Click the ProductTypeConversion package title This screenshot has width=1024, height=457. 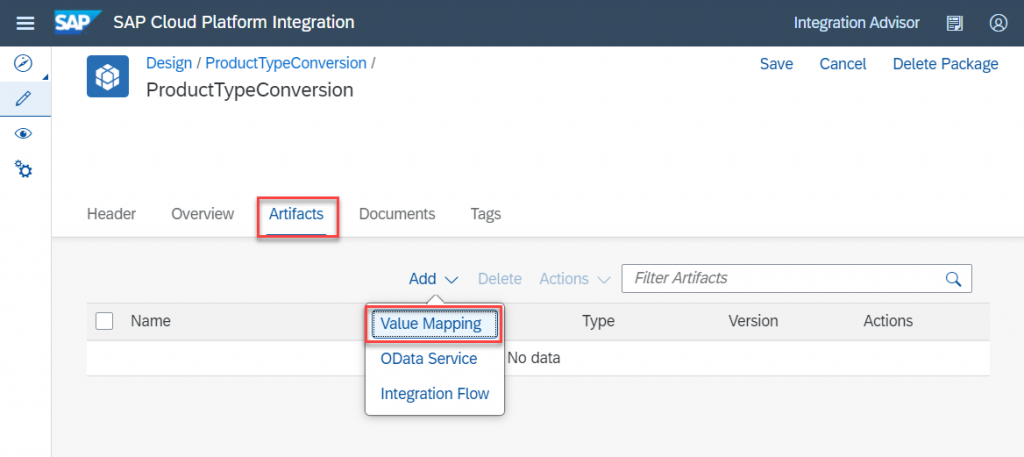tap(249, 90)
